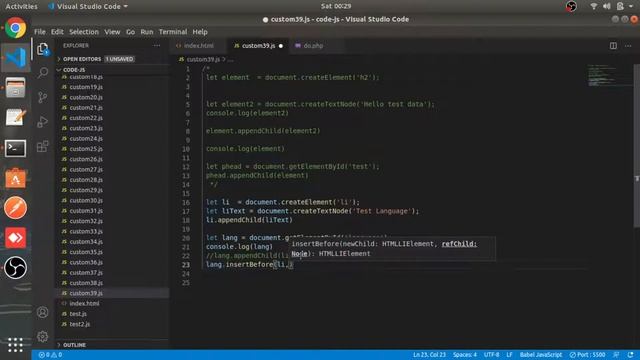Change language mode Babel JavaScript
Viewport: 640px width, 360px height.
click(541, 355)
